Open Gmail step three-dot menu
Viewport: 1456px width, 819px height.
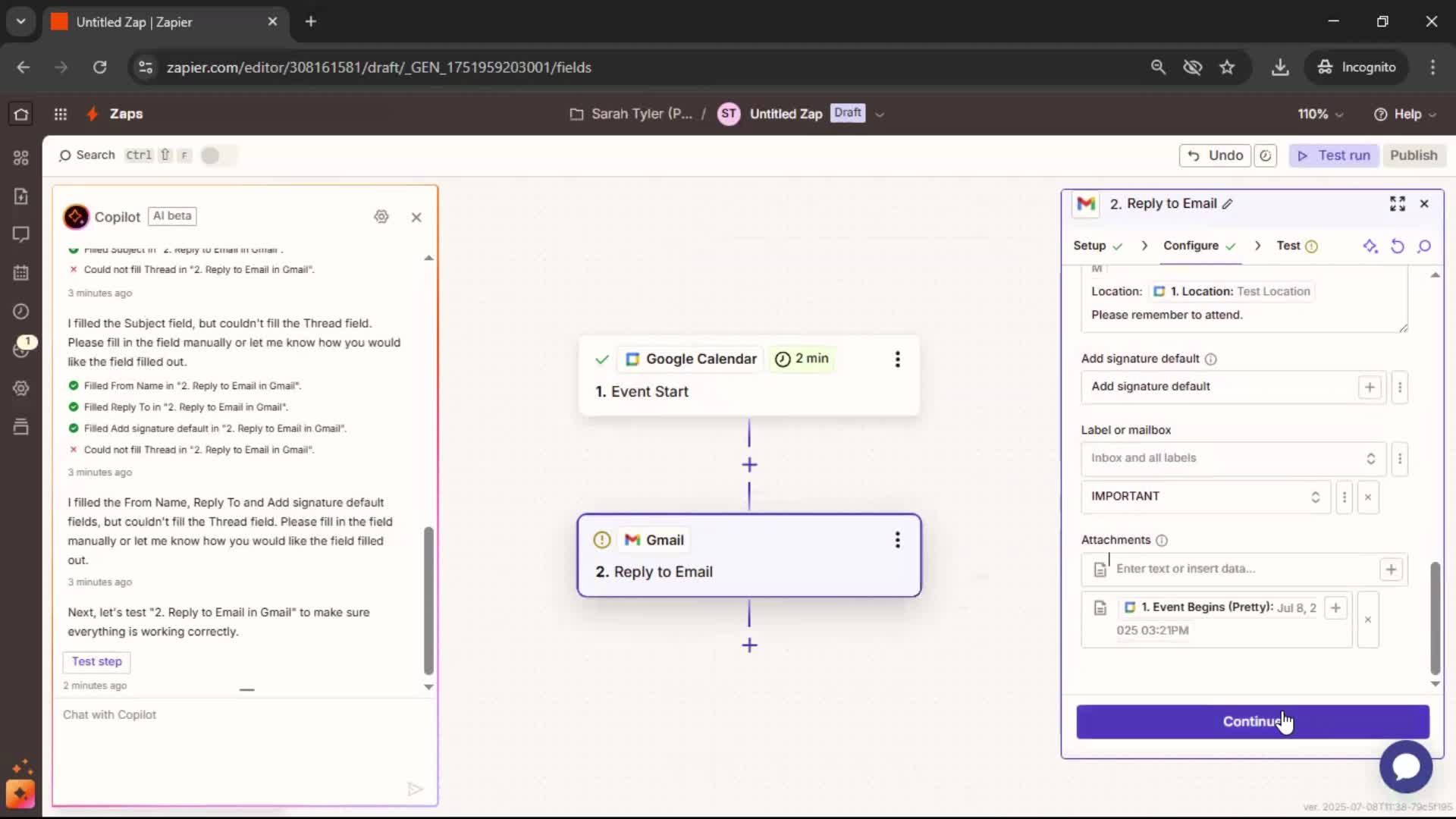click(x=897, y=540)
